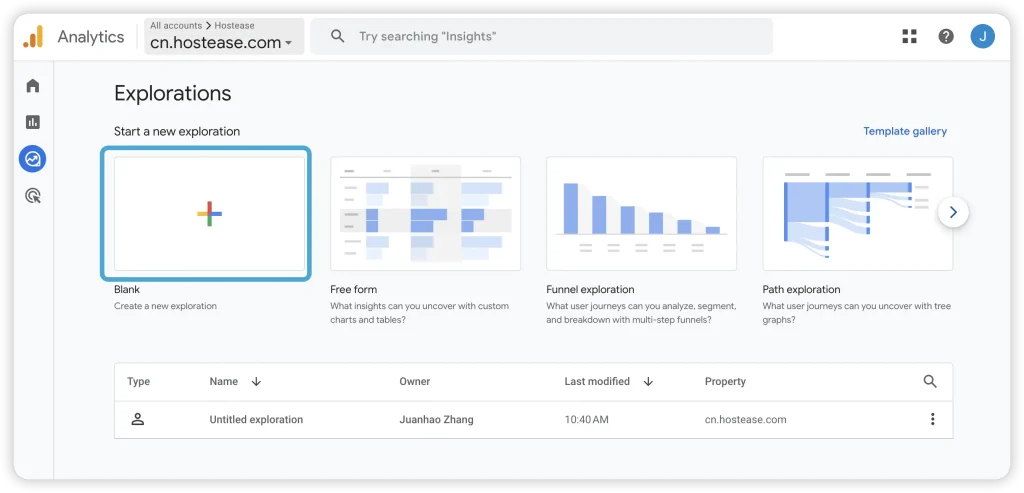Click the Analytics logo
The image size is (1024, 493).
click(x=33, y=37)
